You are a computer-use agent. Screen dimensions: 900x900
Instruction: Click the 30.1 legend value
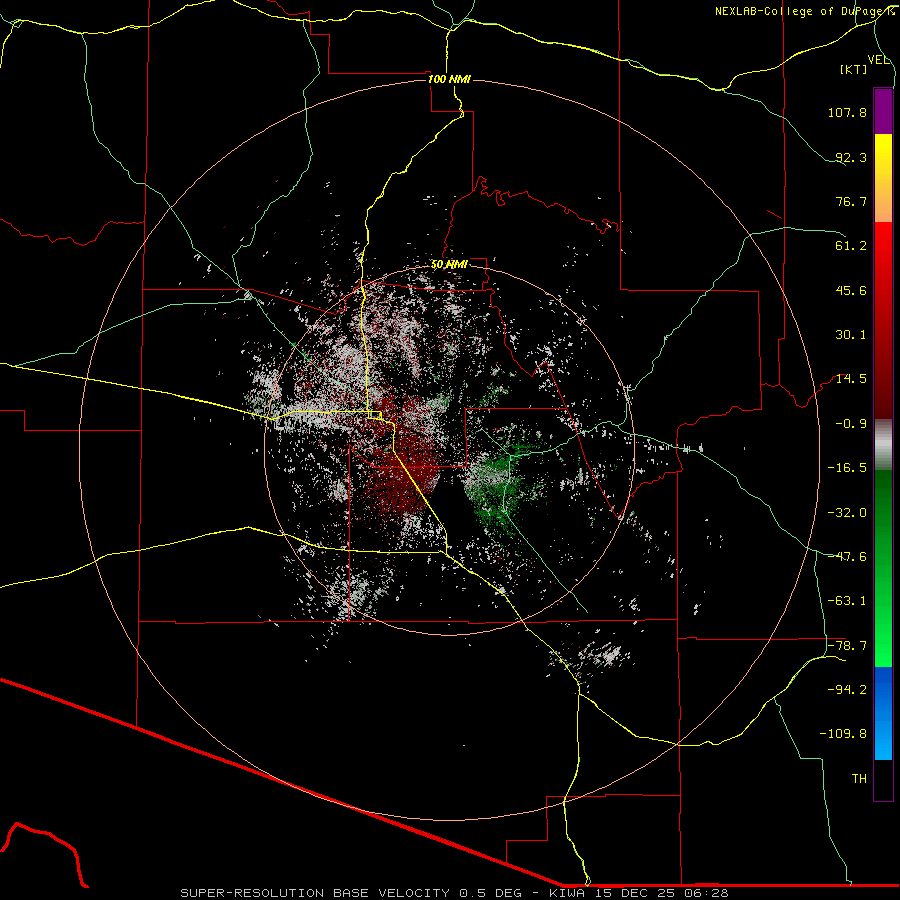[x=851, y=335]
